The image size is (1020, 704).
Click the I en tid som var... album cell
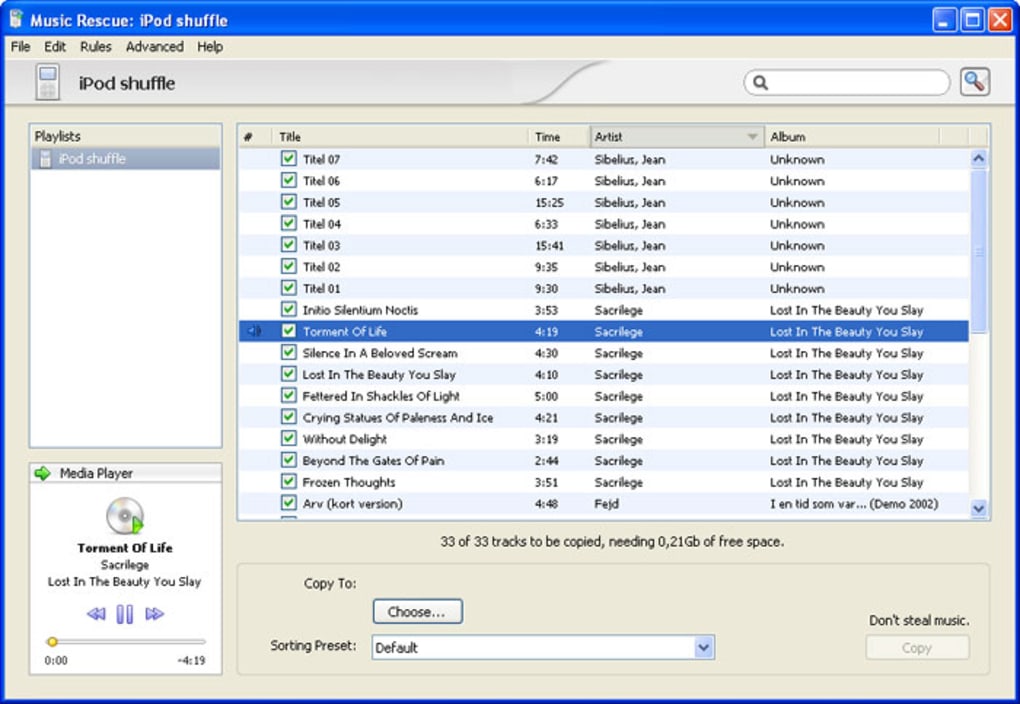point(853,504)
